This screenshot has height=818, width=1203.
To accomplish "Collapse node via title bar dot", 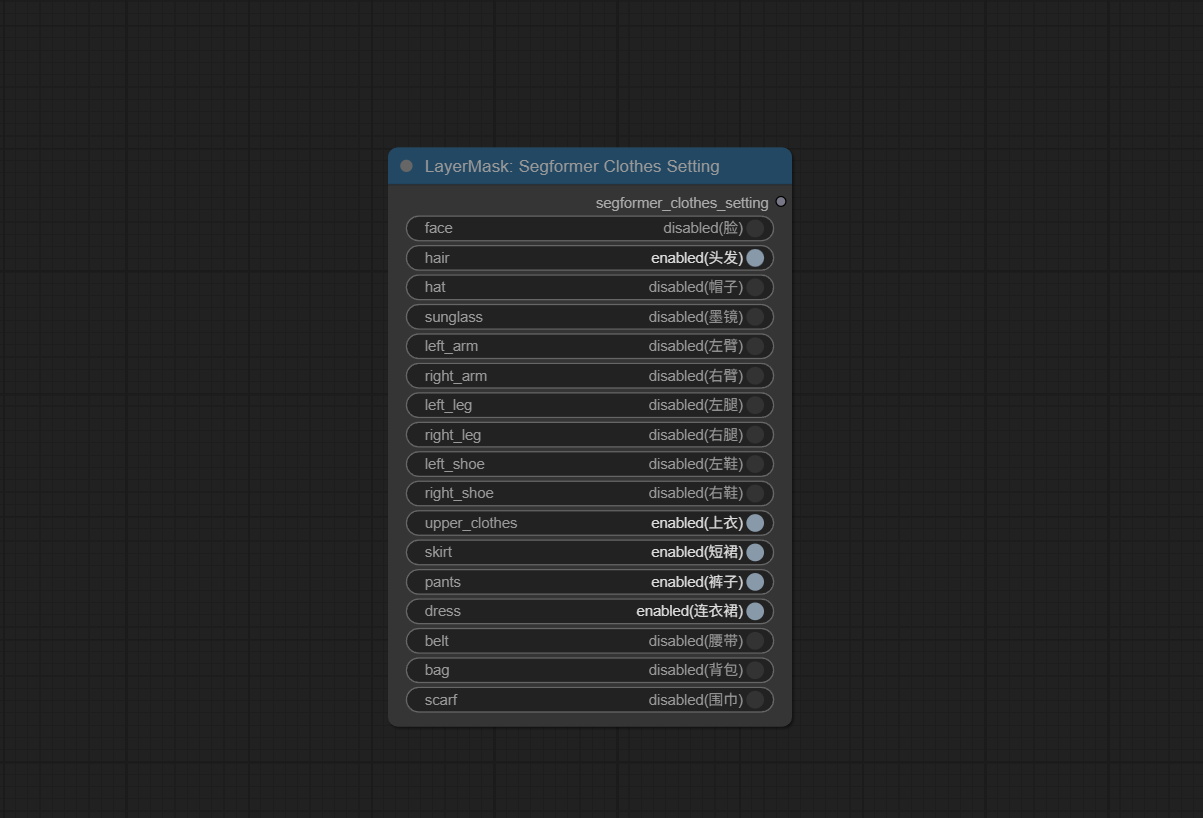I will coord(406,166).
